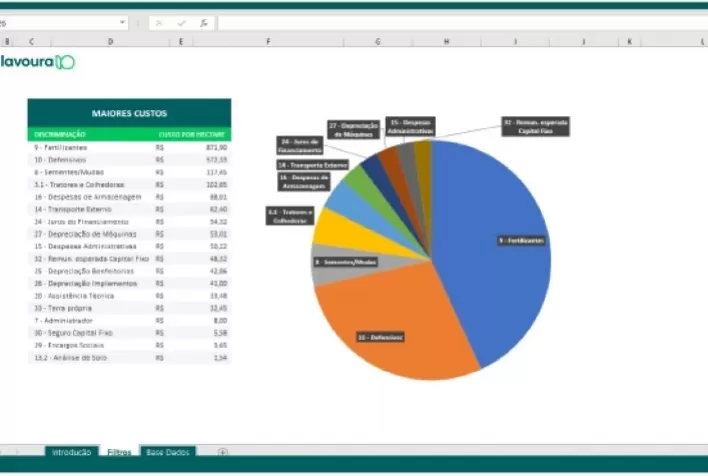Switch to the Base Dados sheet tab
708x476 pixels.
tap(168, 452)
